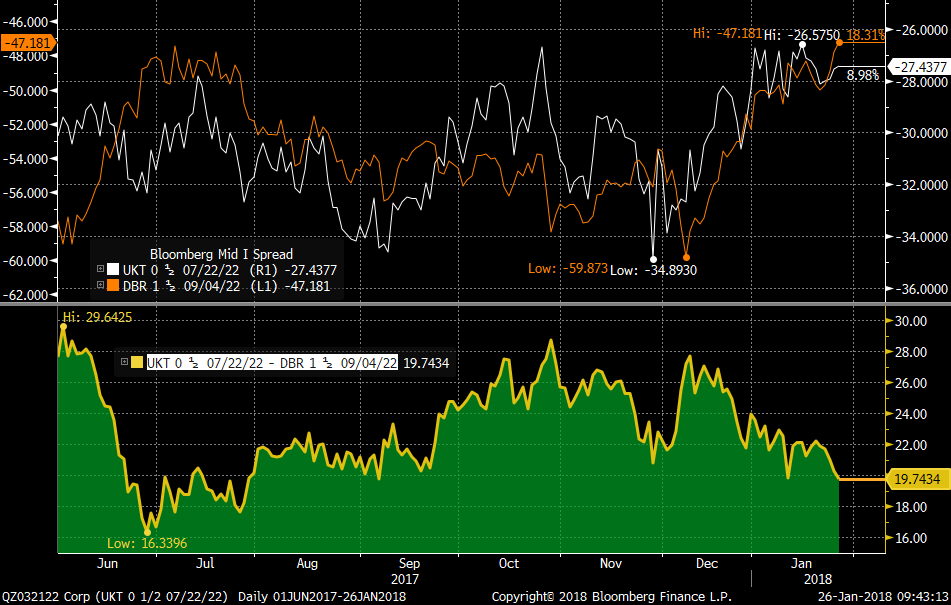951x605 pixels.
Task: Click the 19.7434 value in the lower legend
Action: point(426,363)
